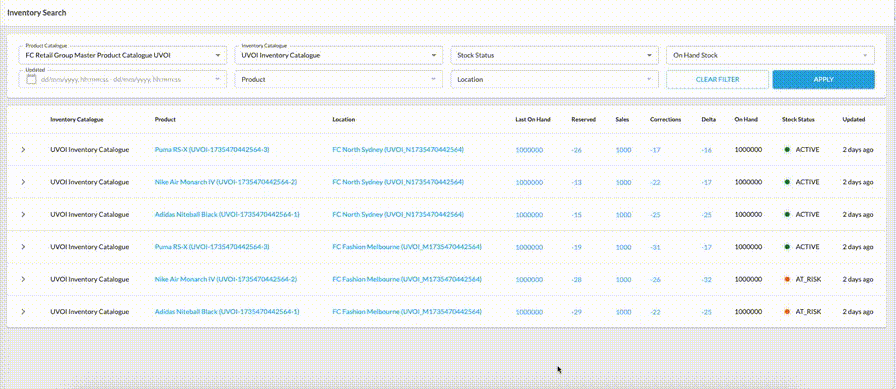Expand the Nike Air Monarch IV North Sydney row
Image resolution: width=896 pixels, height=389 pixels.
click(23, 182)
